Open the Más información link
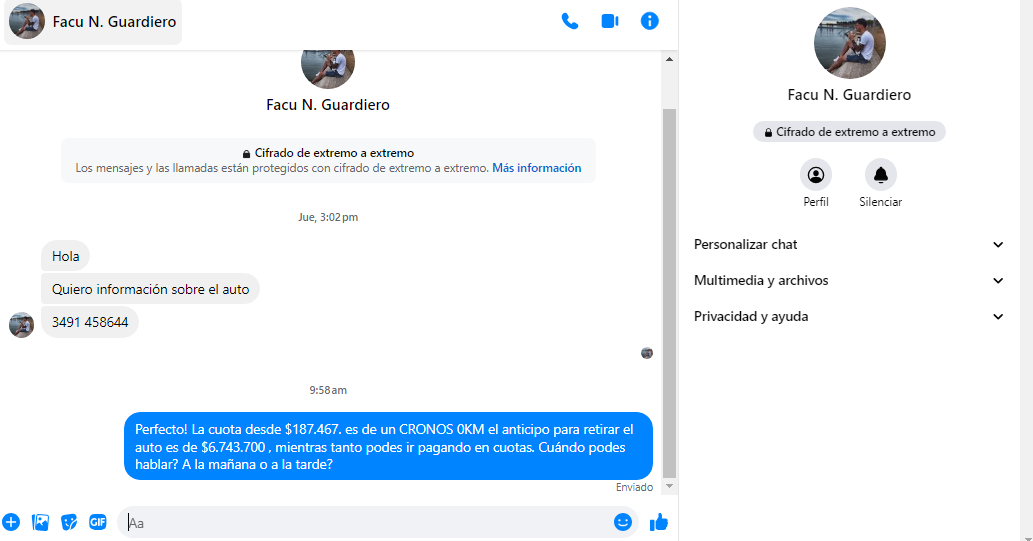1033x541 pixels. 536,168
